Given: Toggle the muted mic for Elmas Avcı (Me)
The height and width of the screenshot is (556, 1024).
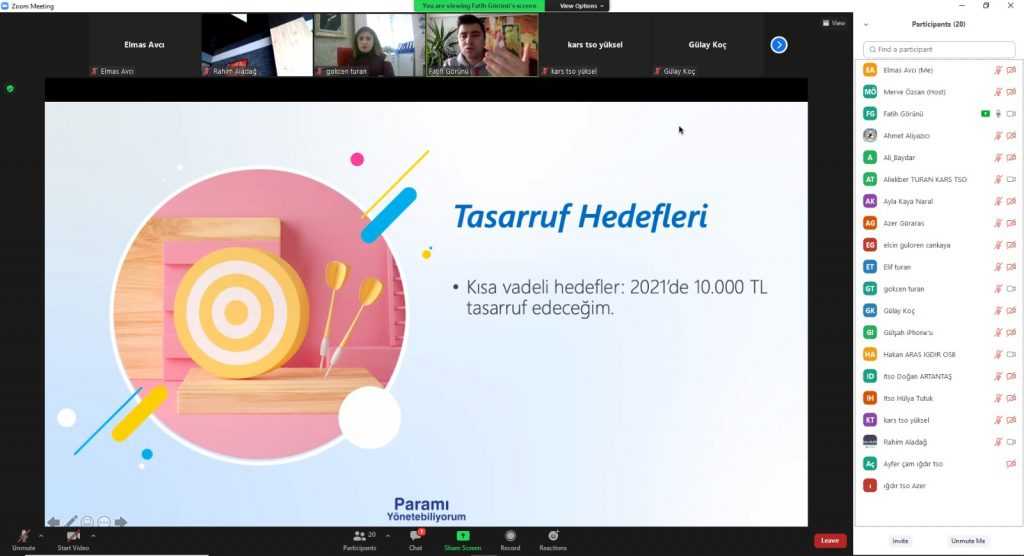Looking at the screenshot, I should click(997, 70).
